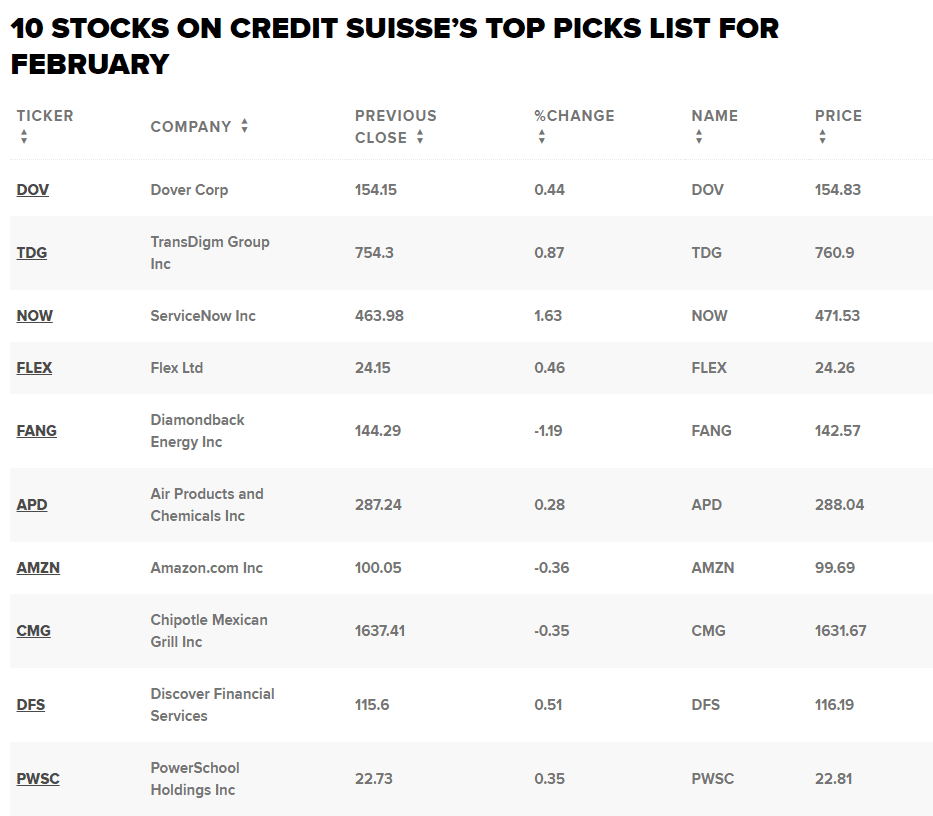Sort by %Change using the arrows icon
Image resolution: width=933 pixels, height=816 pixels.
coord(541,138)
